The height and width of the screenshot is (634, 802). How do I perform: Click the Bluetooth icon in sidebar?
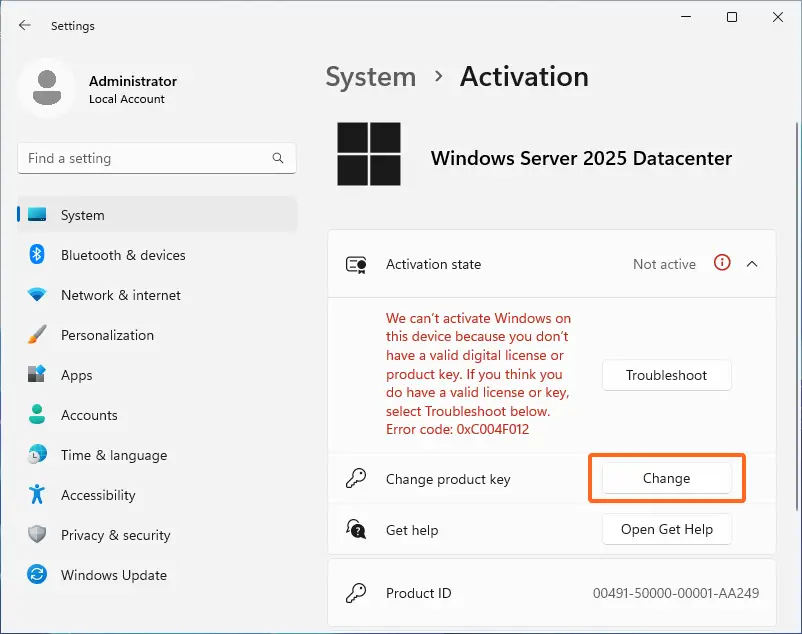(37, 255)
